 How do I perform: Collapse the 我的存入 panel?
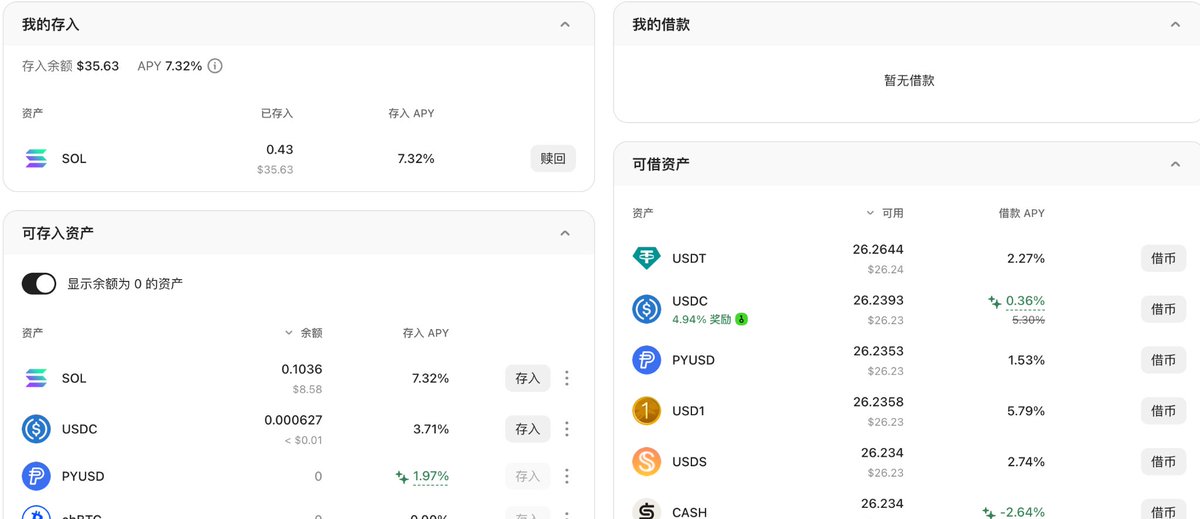(x=565, y=24)
